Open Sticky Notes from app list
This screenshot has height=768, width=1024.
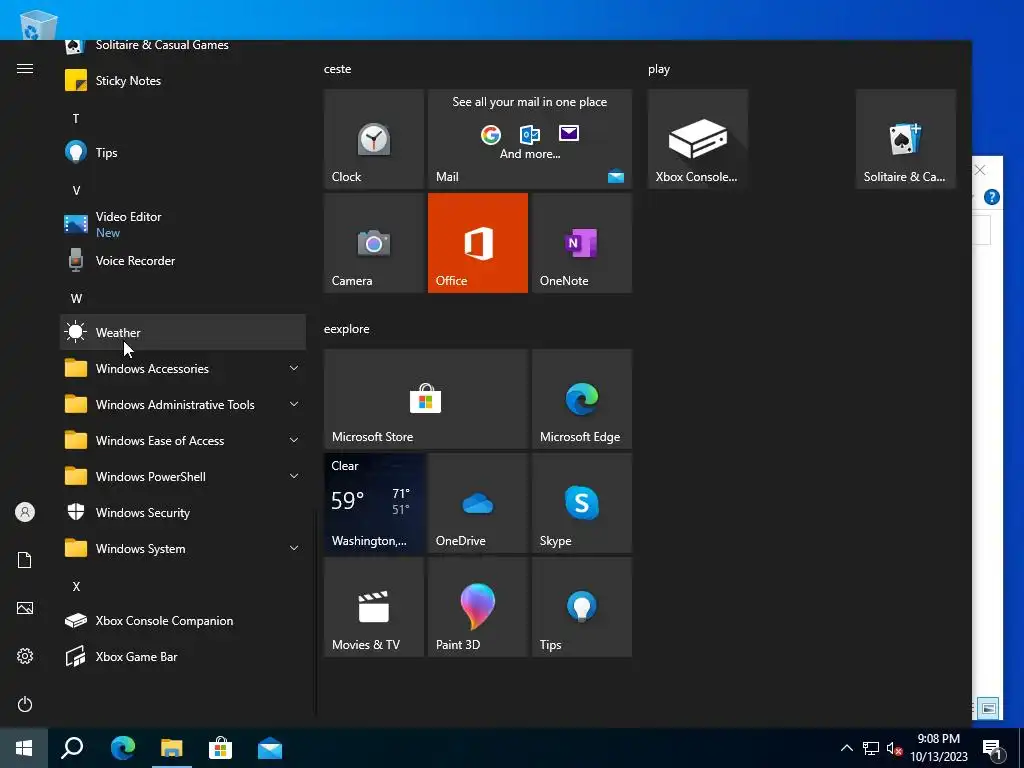(x=183, y=81)
